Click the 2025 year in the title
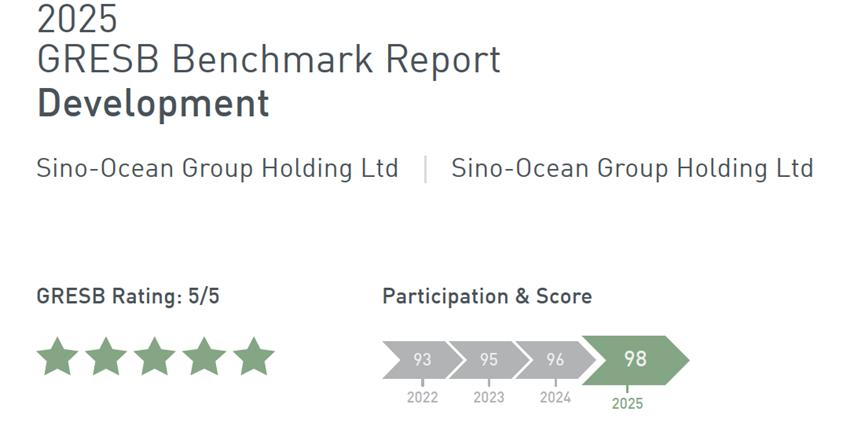Image resolution: width=865 pixels, height=441 pixels. click(x=76, y=18)
